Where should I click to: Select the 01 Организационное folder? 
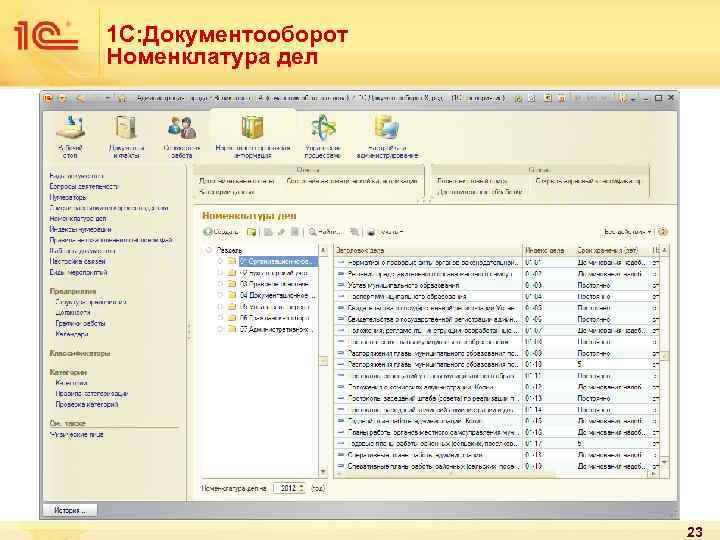[277, 261]
